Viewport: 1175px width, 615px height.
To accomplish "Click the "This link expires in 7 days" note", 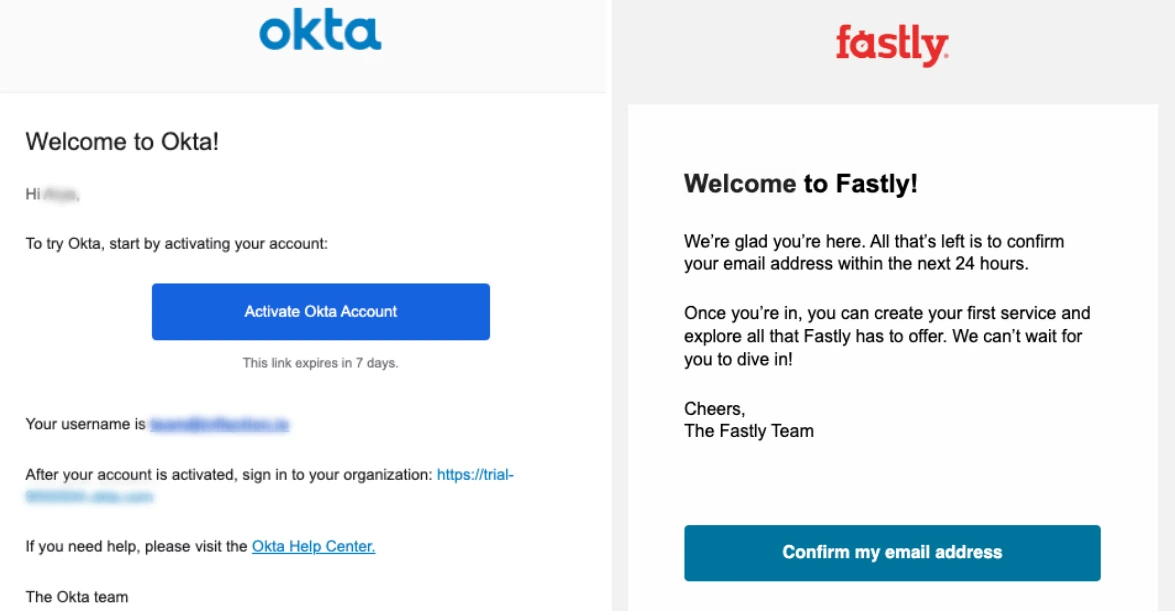I will 320,363.
